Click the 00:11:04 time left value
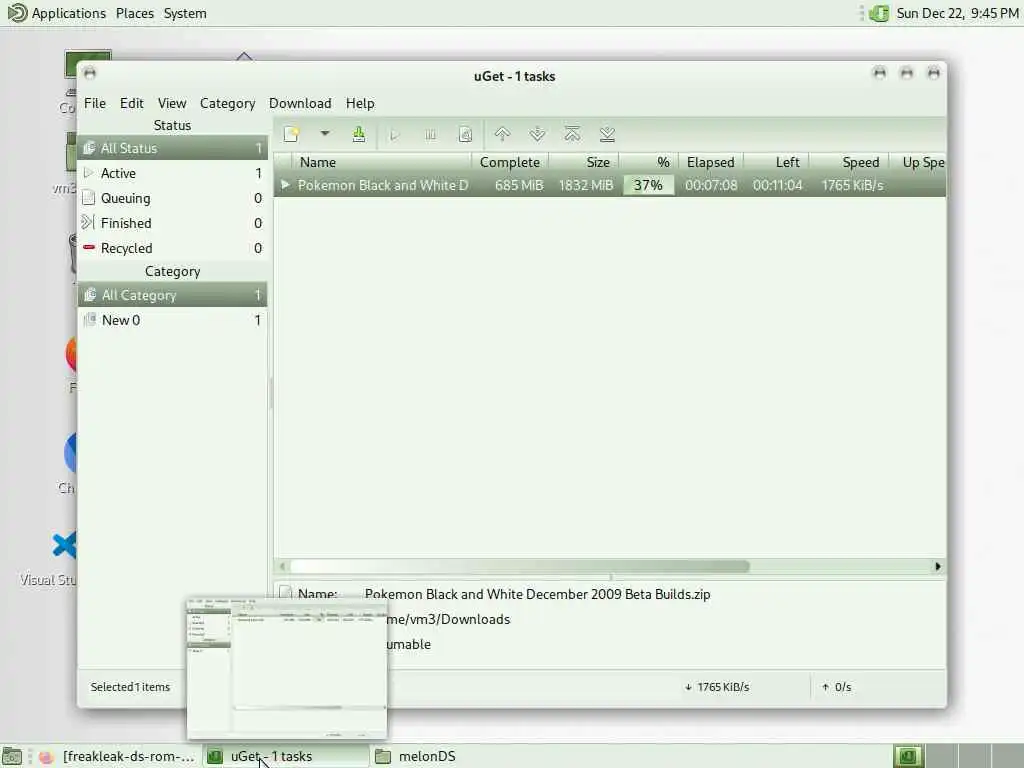This screenshot has height=768, width=1024. click(777, 185)
